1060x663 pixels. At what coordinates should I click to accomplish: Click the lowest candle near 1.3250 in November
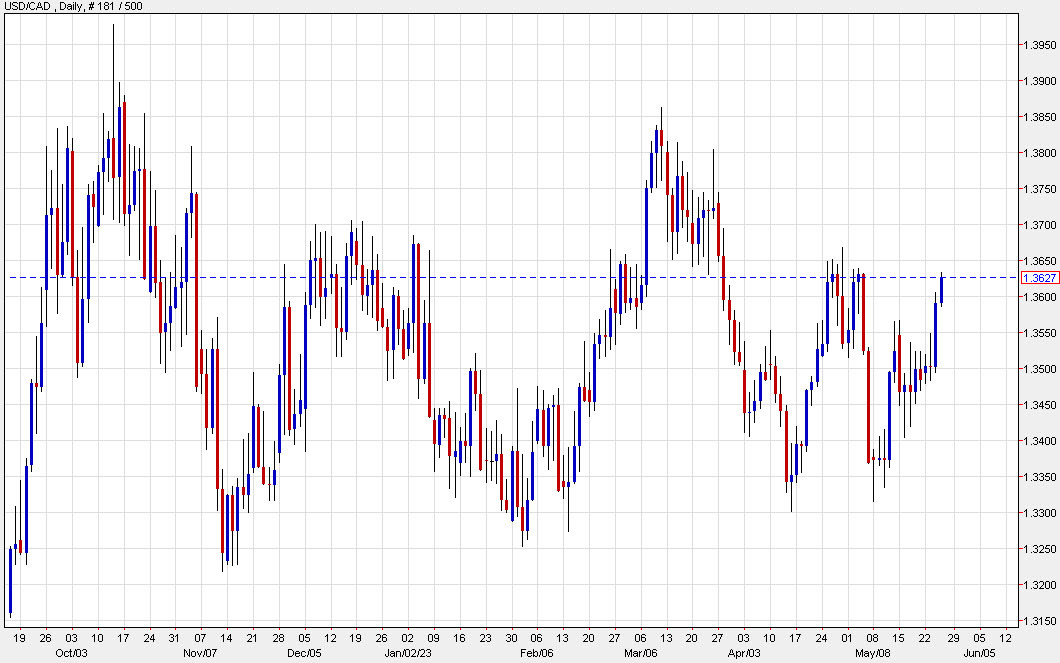[x=224, y=530]
